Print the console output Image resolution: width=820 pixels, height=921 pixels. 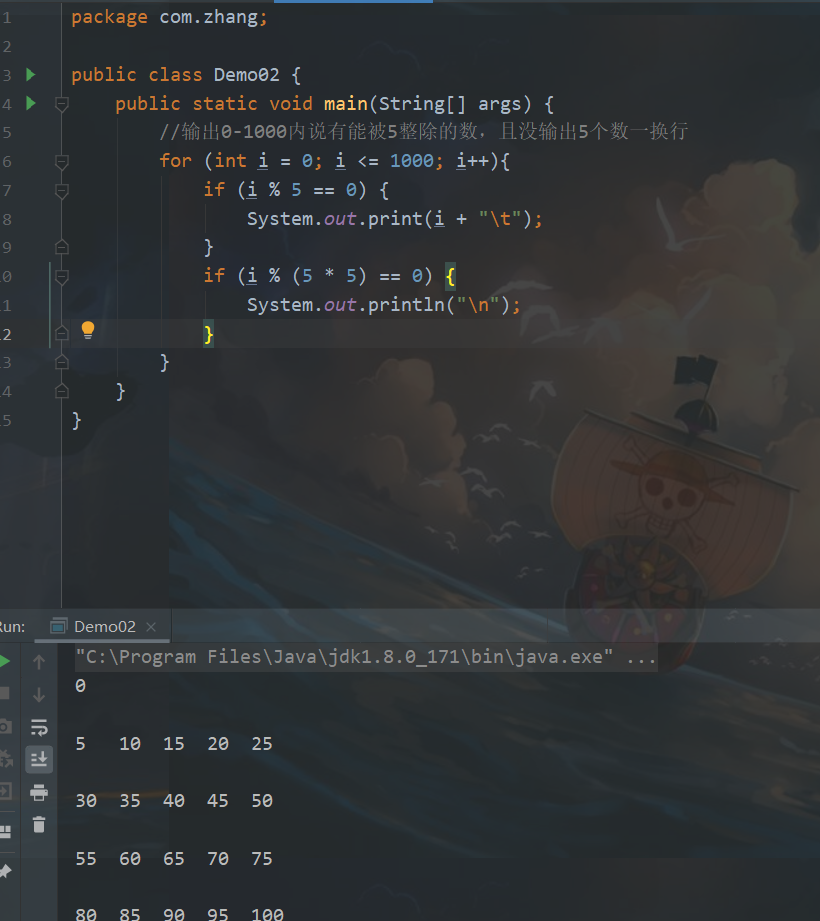point(39,792)
